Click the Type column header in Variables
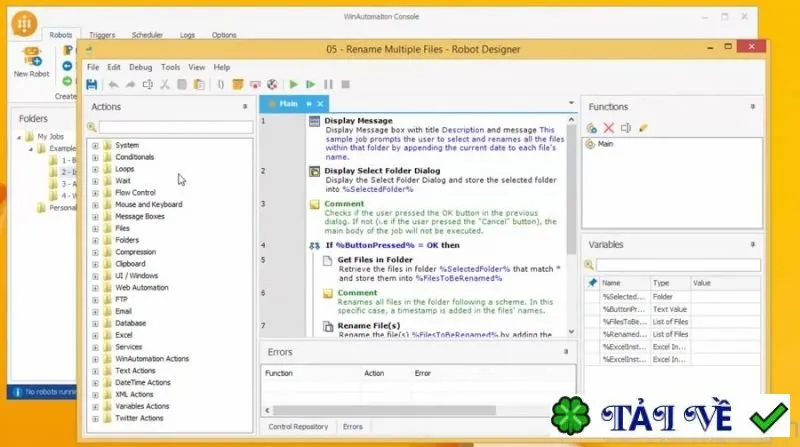 (670, 283)
